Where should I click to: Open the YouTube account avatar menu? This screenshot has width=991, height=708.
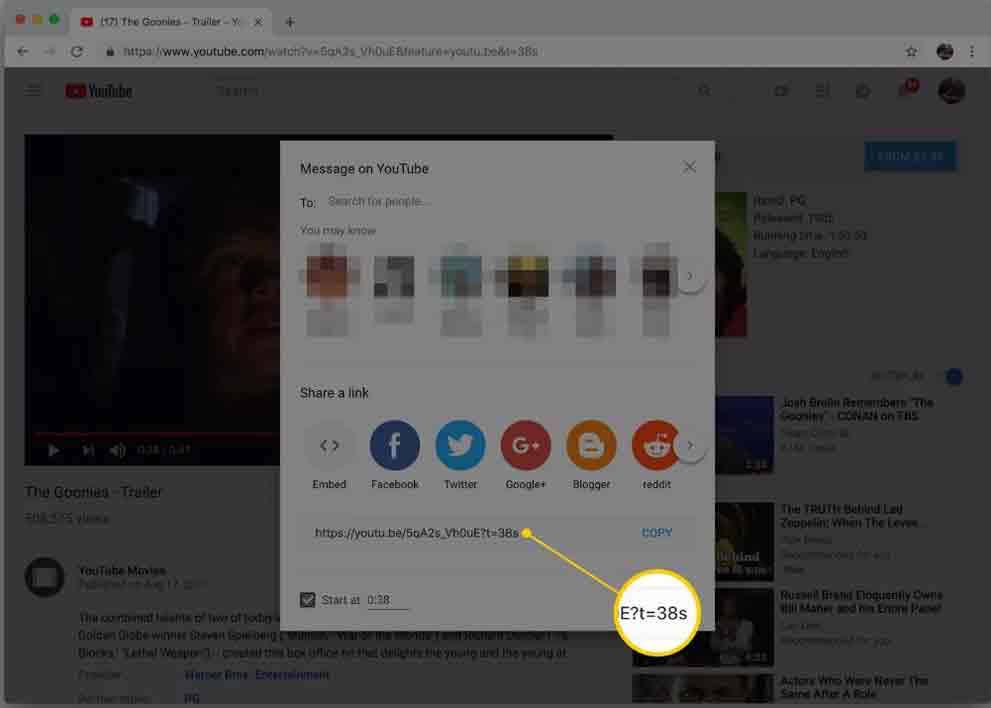coord(951,91)
